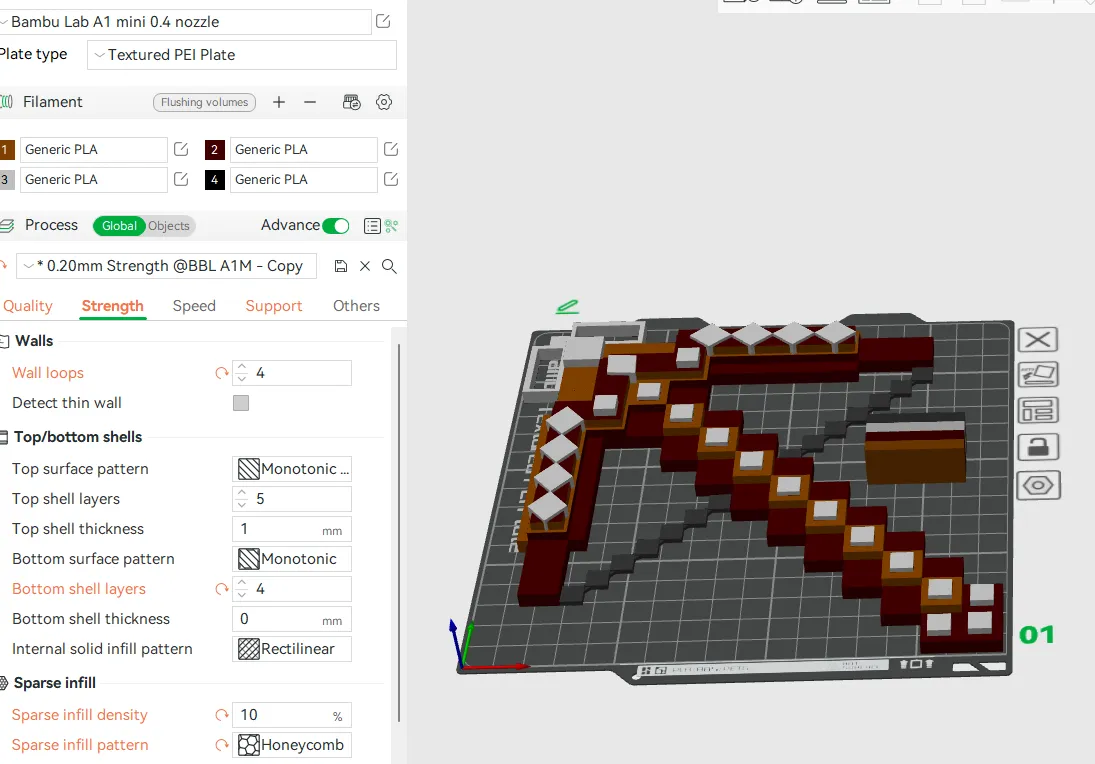Switch to the Speed tab
1095x764 pixels.
click(x=194, y=306)
